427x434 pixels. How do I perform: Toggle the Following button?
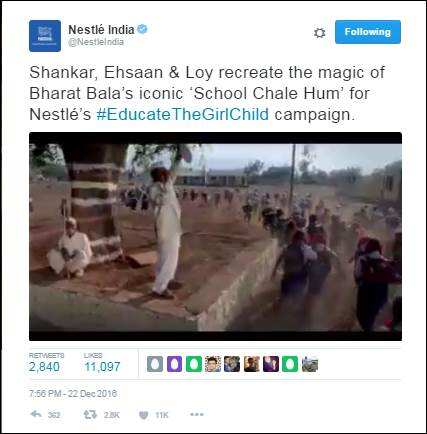pos(368,32)
